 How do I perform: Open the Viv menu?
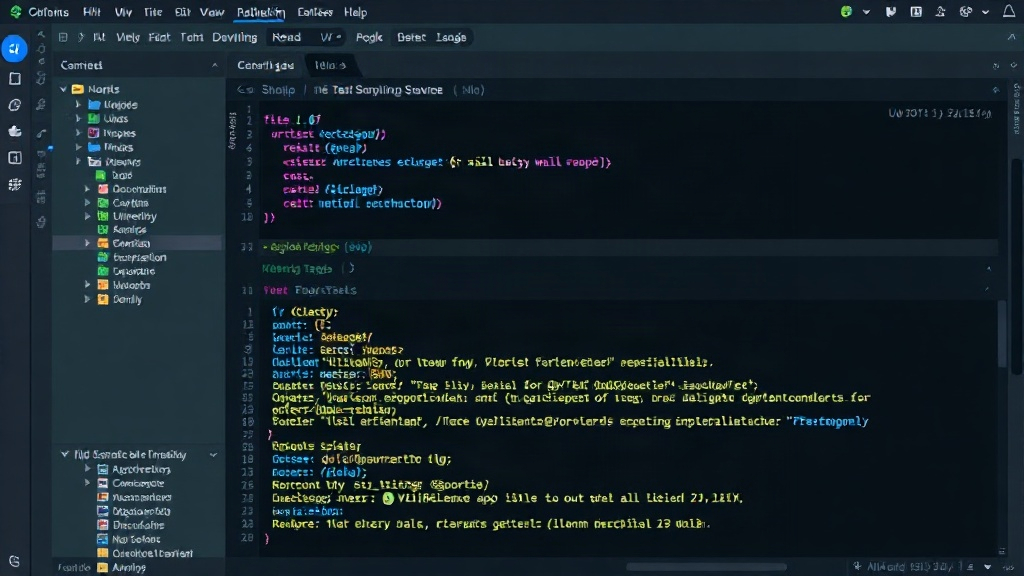coord(123,12)
